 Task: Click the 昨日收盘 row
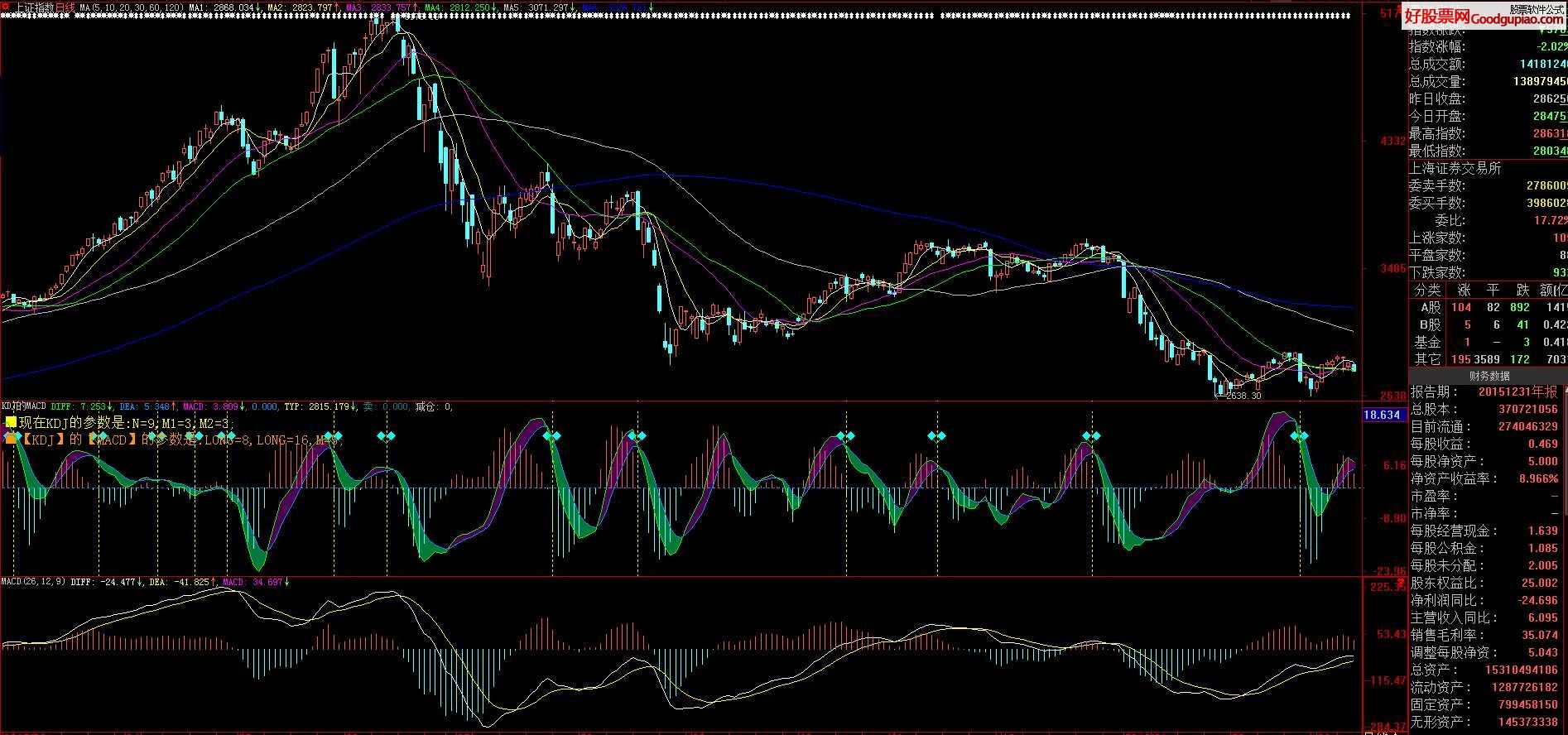1489,99
